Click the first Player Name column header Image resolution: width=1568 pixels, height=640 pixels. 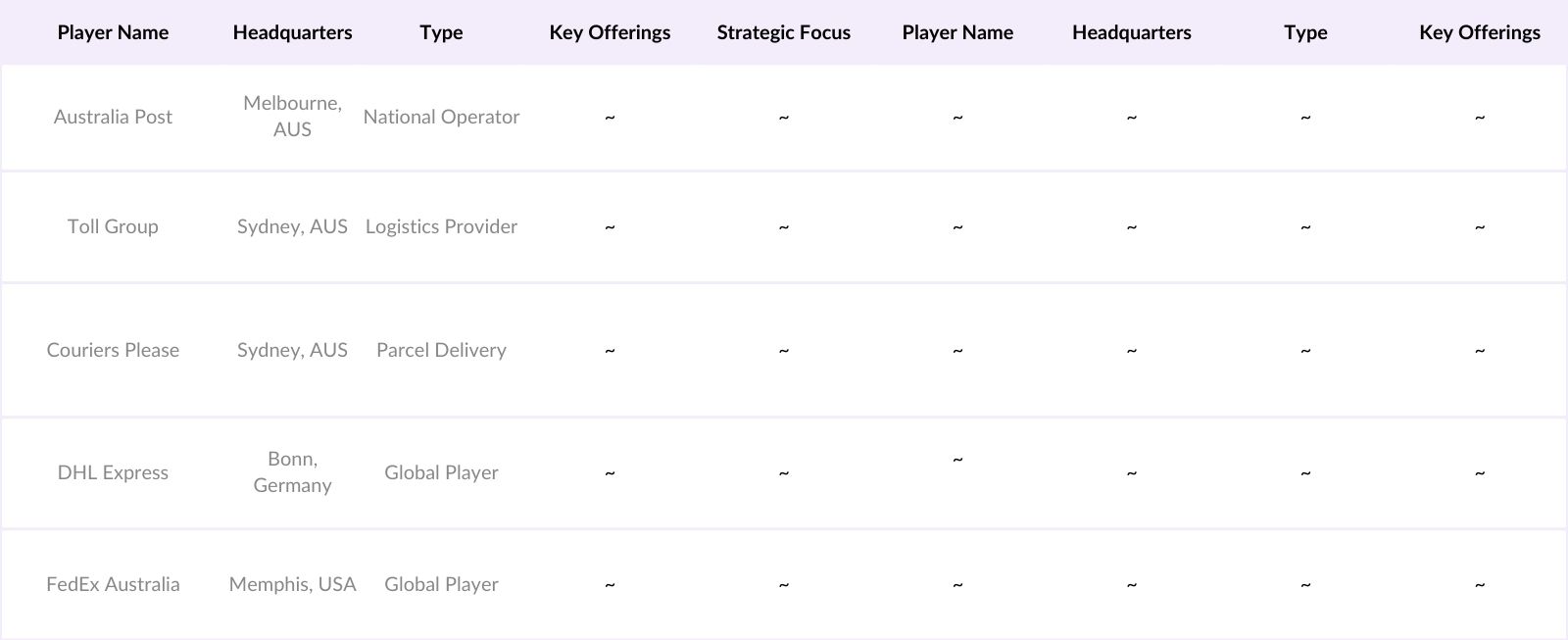(113, 32)
